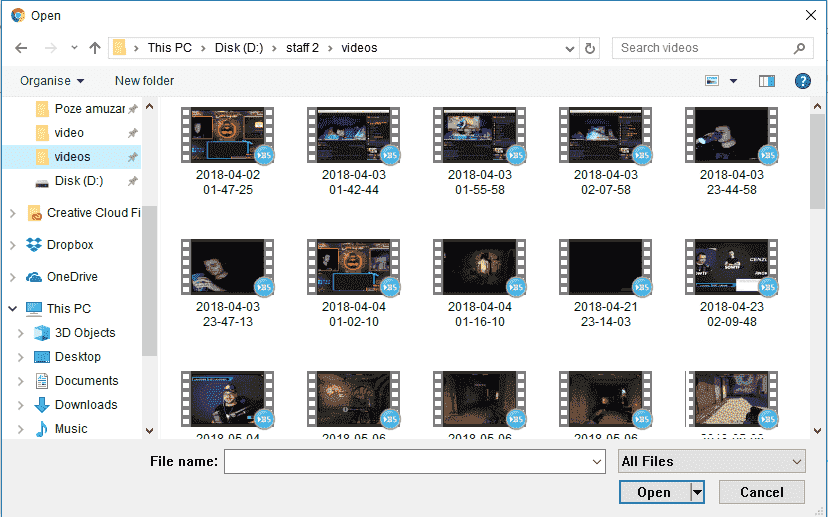Select video 2018-04-04 01-16-10
Viewport: 828px width, 517px height.
click(479, 284)
